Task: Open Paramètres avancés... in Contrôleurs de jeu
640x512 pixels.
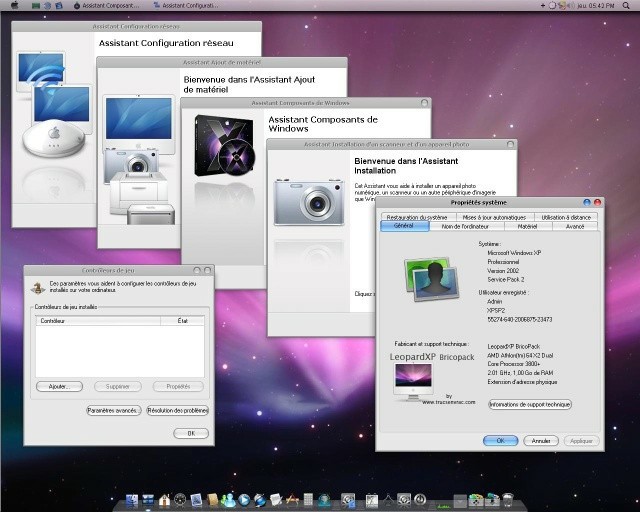Action: [x=114, y=410]
